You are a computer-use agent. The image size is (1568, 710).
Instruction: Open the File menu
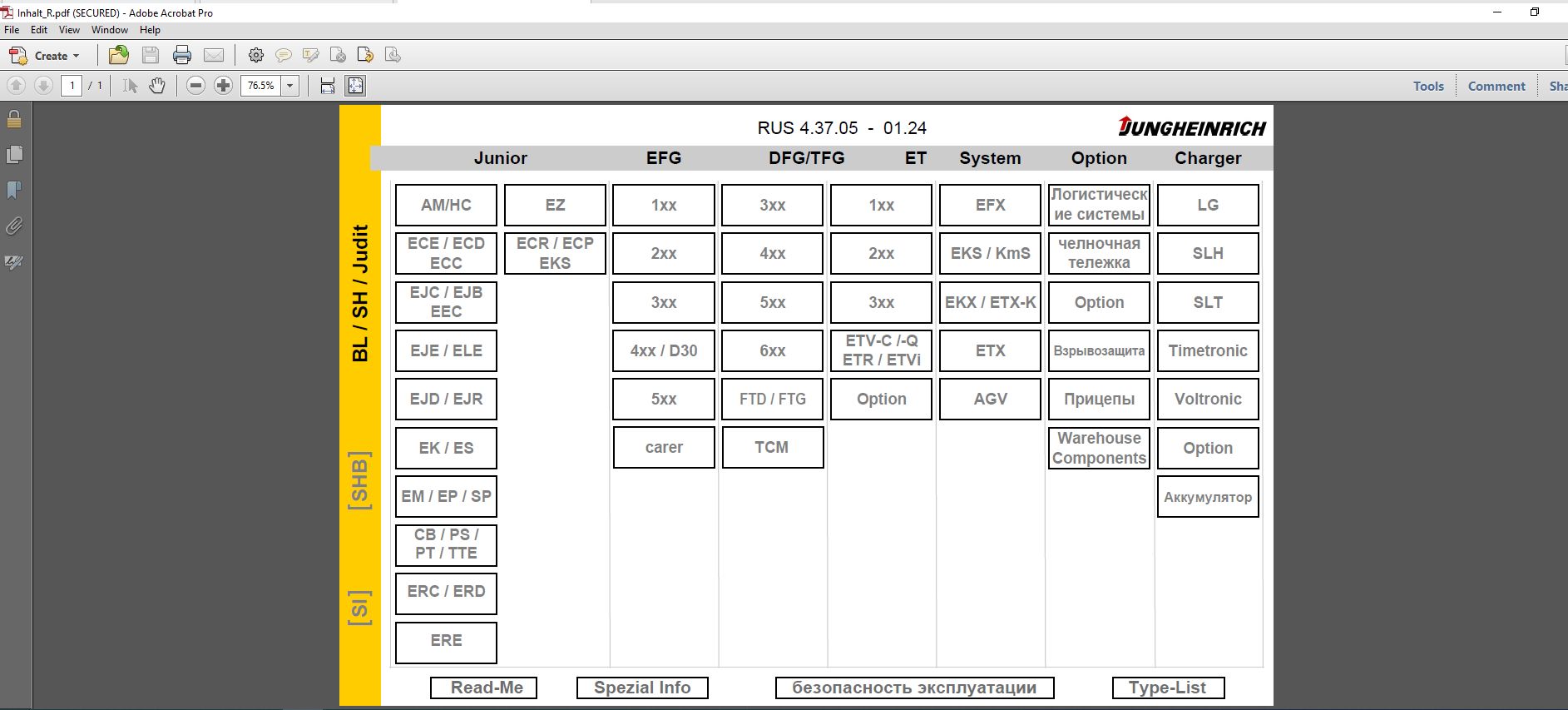[x=12, y=30]
